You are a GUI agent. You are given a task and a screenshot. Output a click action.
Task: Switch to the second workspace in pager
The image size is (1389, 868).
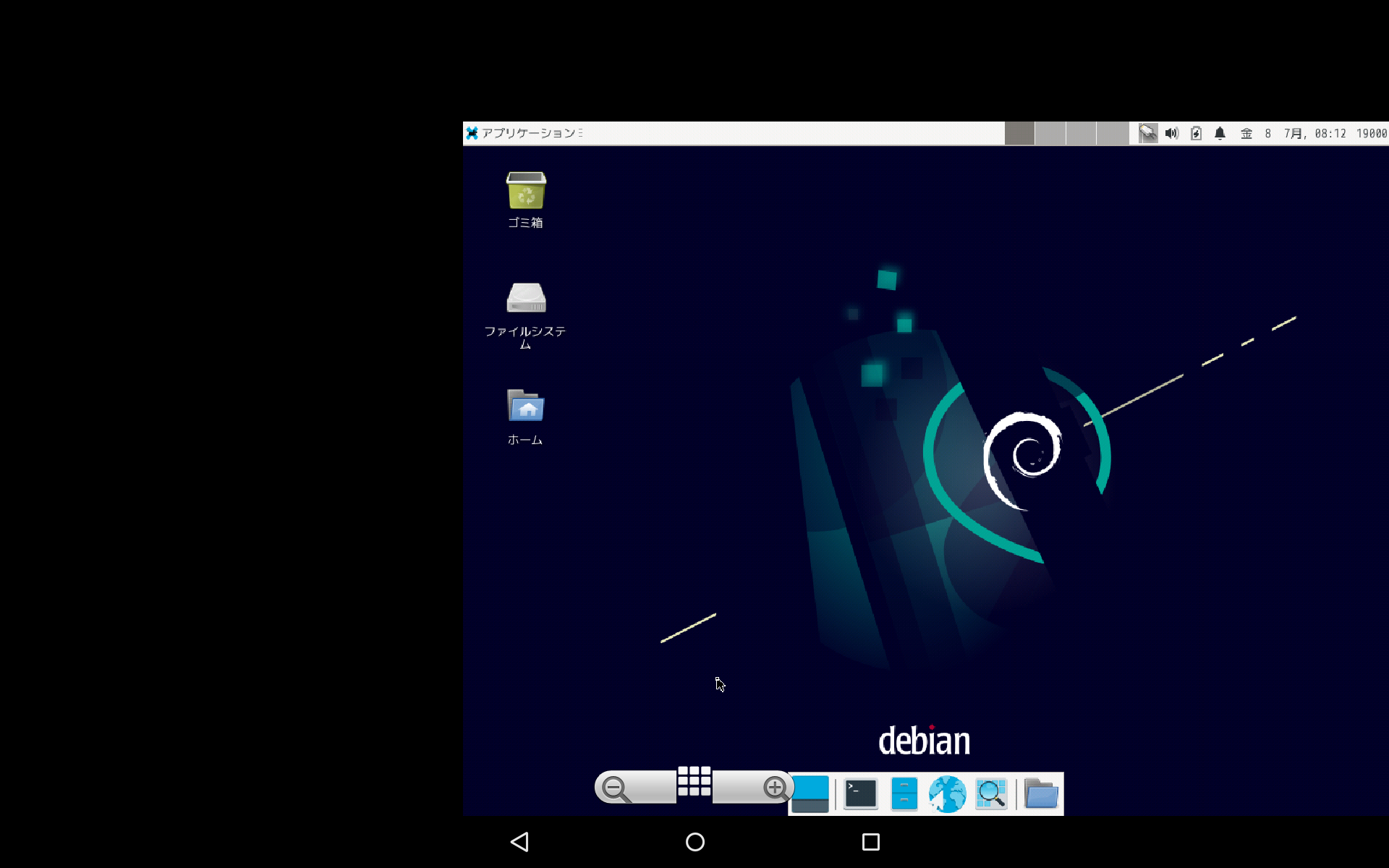1050,133
